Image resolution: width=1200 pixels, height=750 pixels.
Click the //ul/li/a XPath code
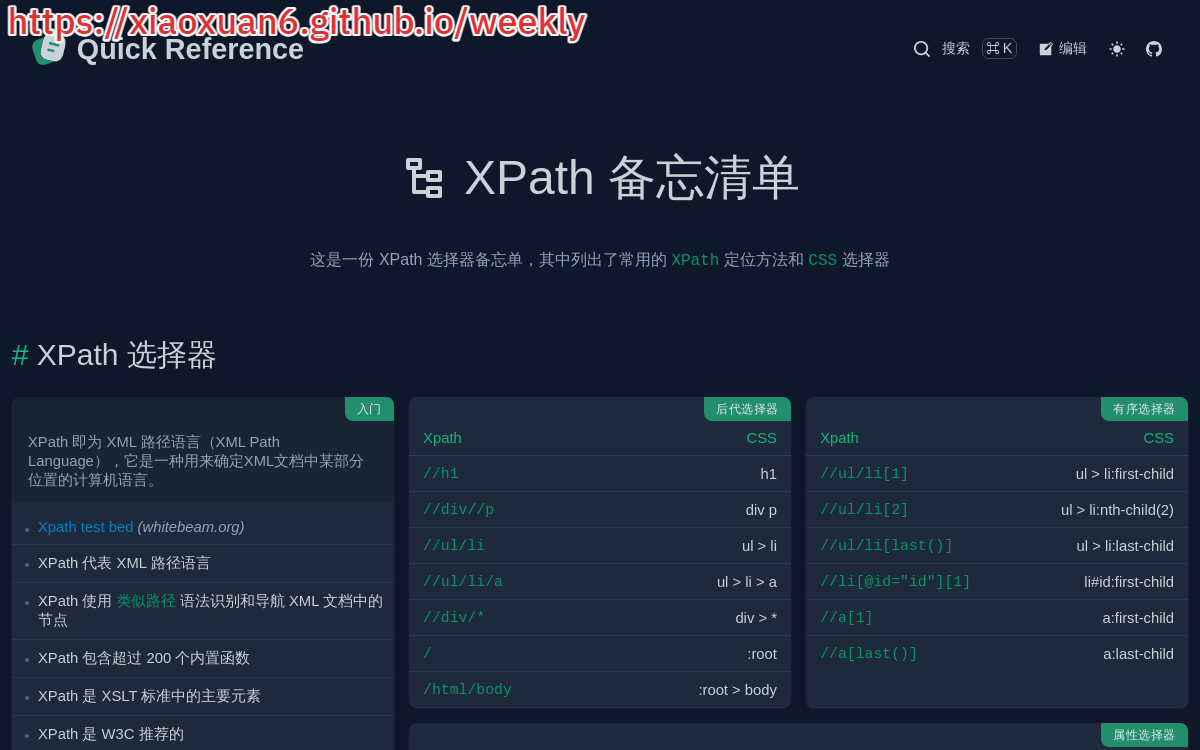[463, 582]
